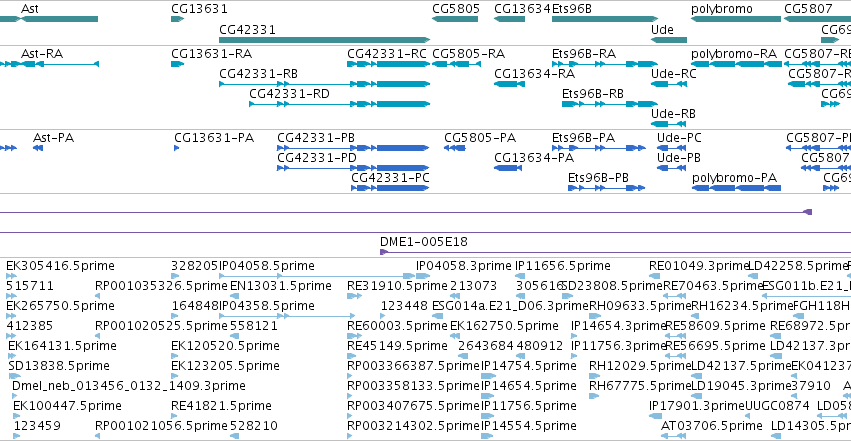Click the Ets96B gene label

point(571,9)
